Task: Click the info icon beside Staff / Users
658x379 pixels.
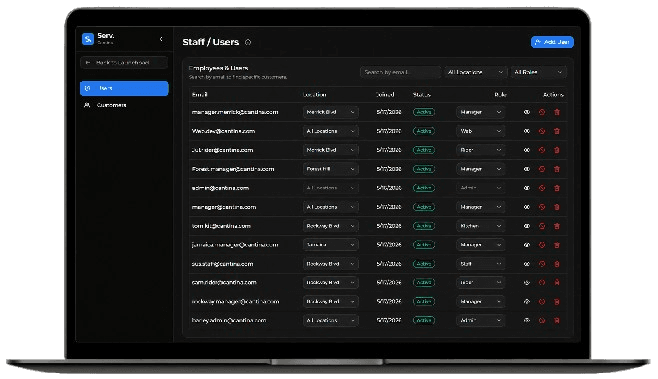Action: tap(248, 42)
